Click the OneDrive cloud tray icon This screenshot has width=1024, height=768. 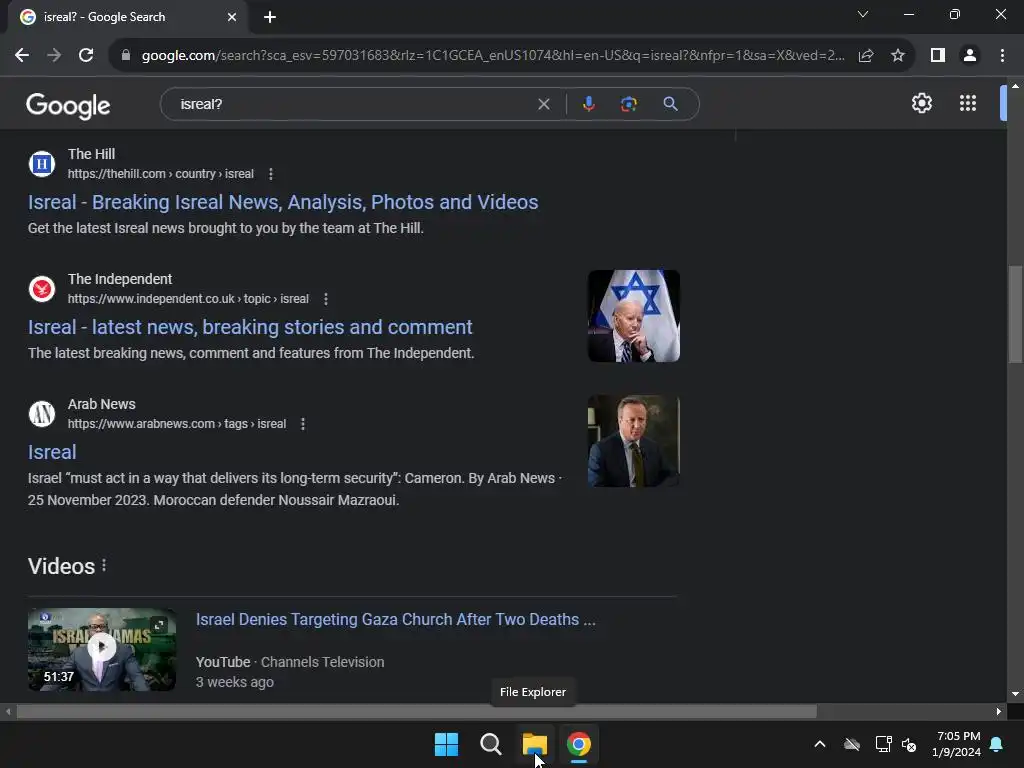(852, 744)
